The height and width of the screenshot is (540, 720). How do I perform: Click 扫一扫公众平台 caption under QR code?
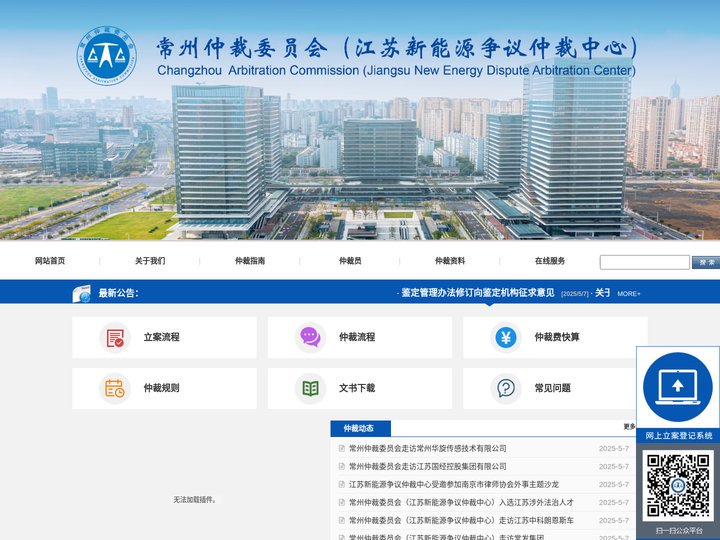pos(679,531)
